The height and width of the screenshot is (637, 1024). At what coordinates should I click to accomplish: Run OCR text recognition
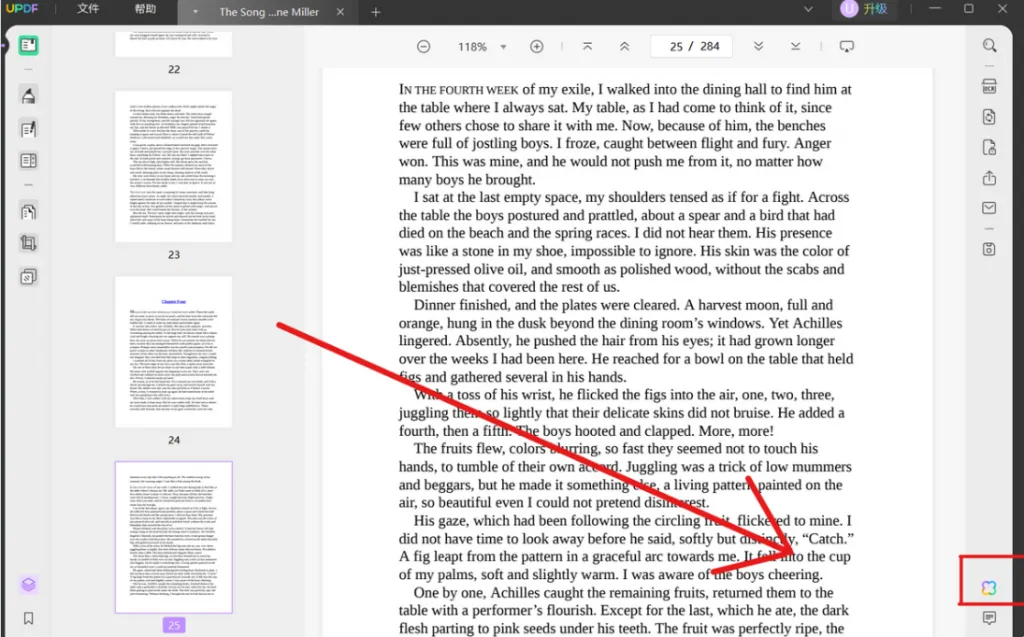(x=989, y=86)
